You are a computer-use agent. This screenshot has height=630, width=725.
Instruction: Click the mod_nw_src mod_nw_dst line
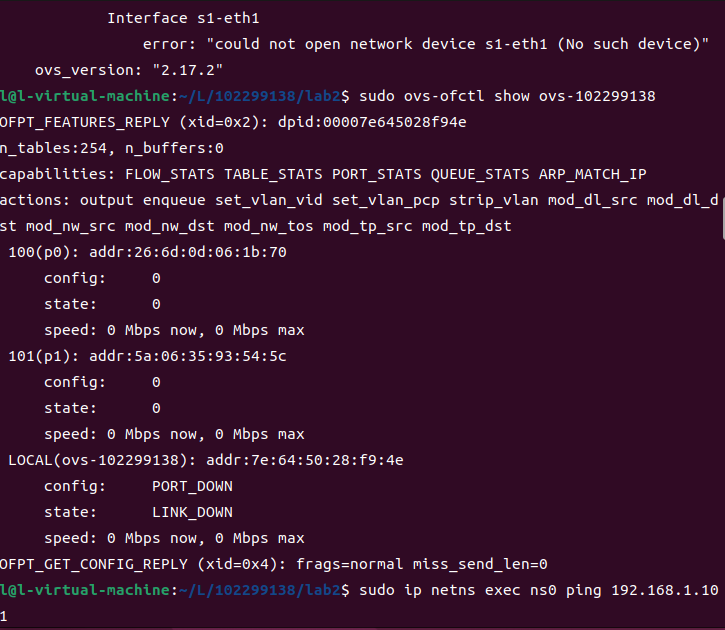coord(255,226)
